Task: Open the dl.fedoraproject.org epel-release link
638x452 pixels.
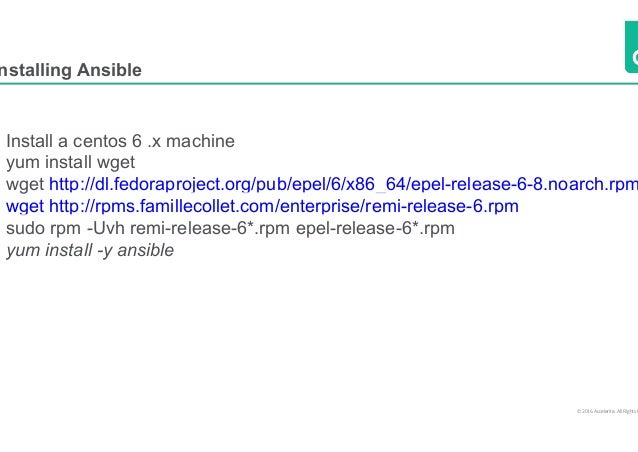Action: [343, 184]
